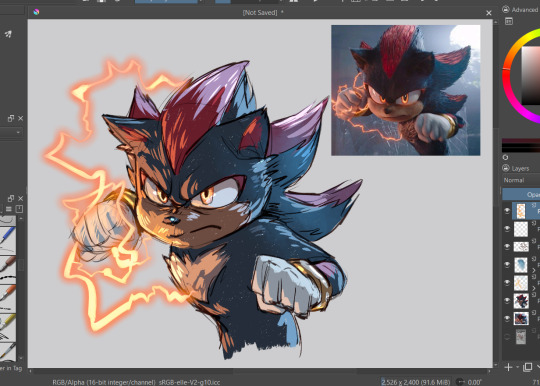Viewport: 540px width, 386px height.
Task: Select the sketch line-art layer thumbnail
Action: [x=521, y=247]
